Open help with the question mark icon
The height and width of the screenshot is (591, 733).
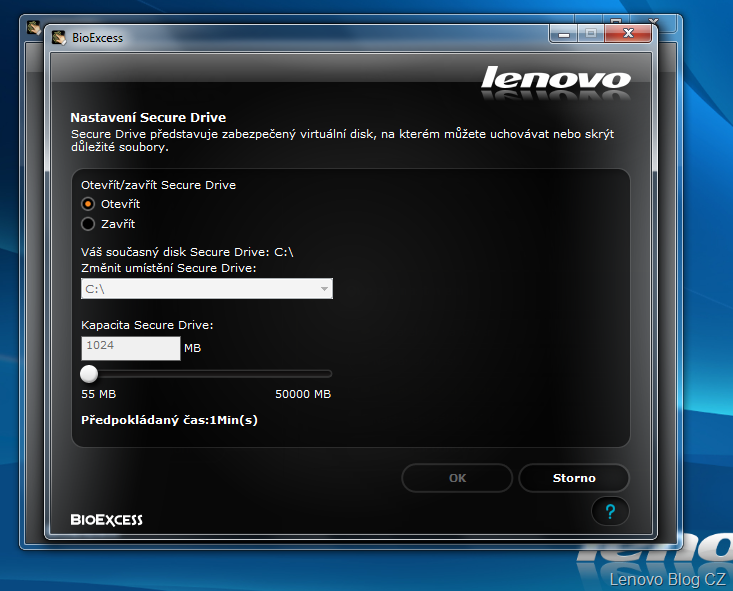(610, 511)
